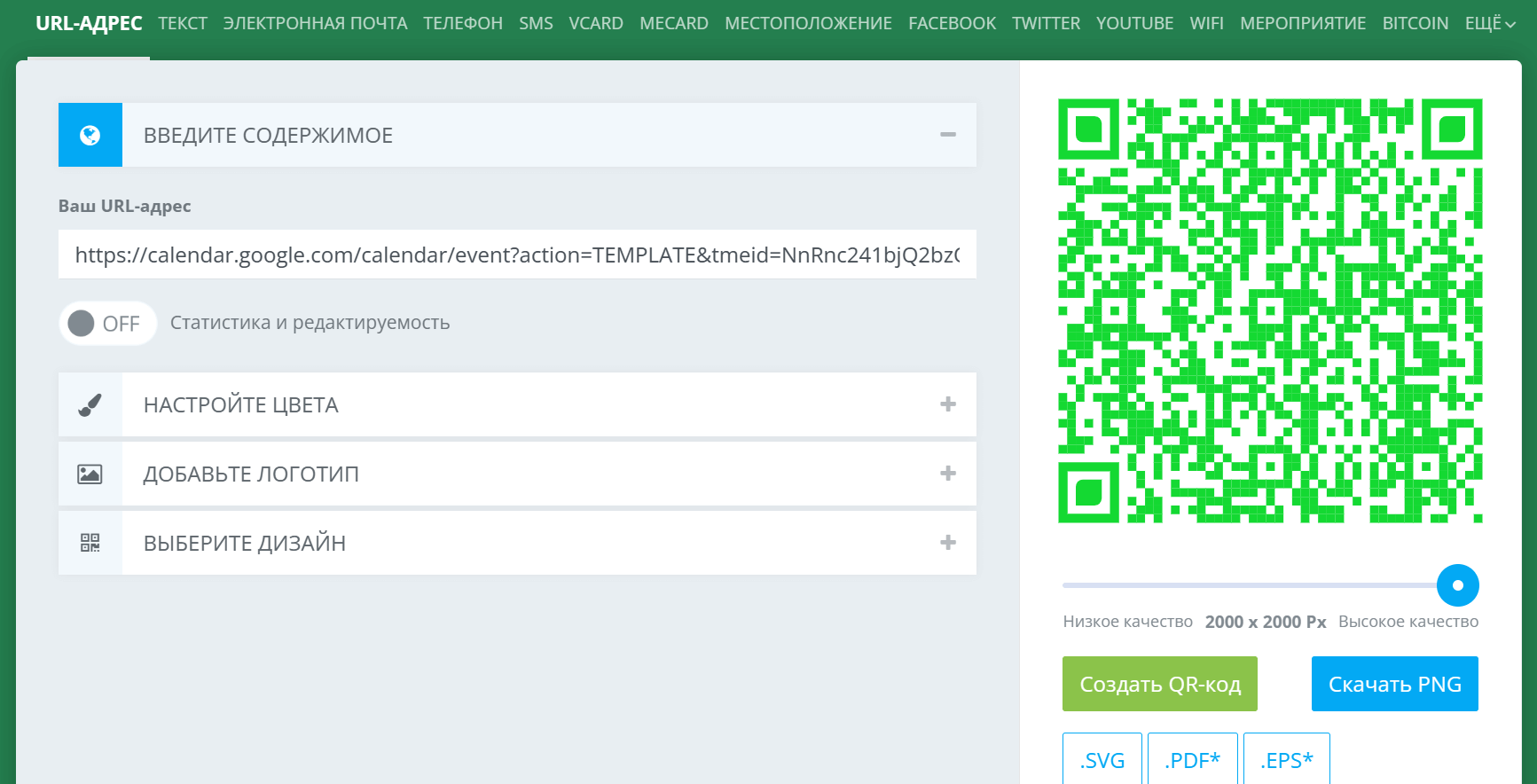Select the MECARD tab
Screen dimensions: 1537x784
[x=674, y=24]
